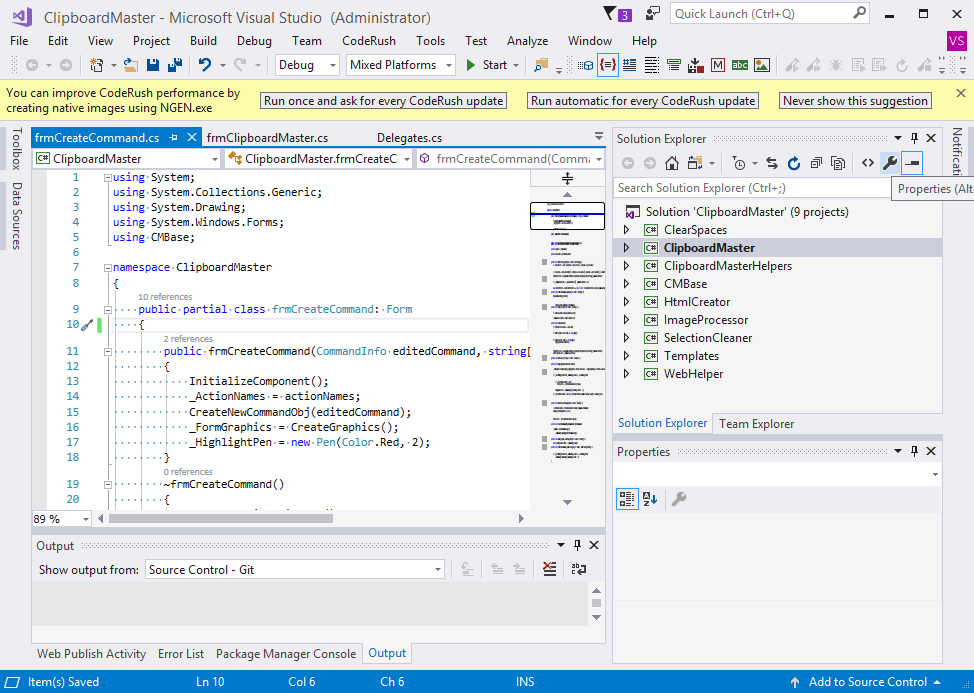This screenshot has height=693, width=974.
Task: Open the Show output from dropdown
Action: click(437, 568)
